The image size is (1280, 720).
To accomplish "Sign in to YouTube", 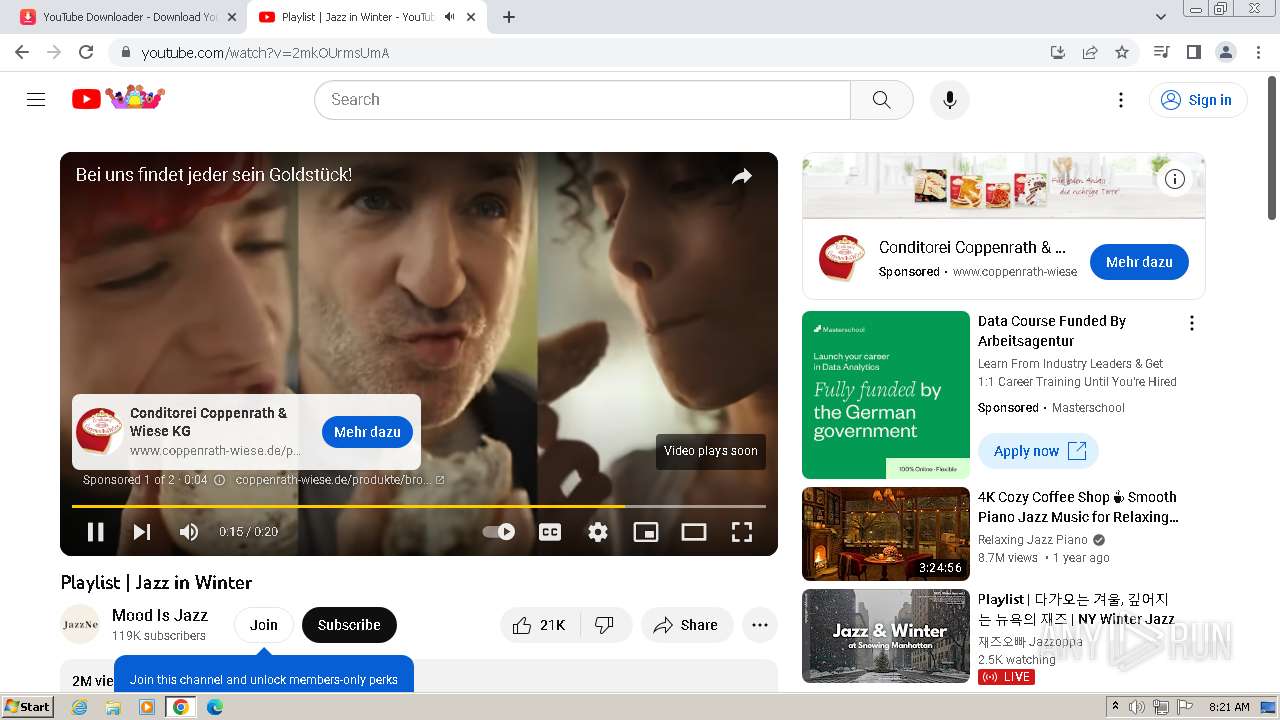I will [x=1198, y=100].
